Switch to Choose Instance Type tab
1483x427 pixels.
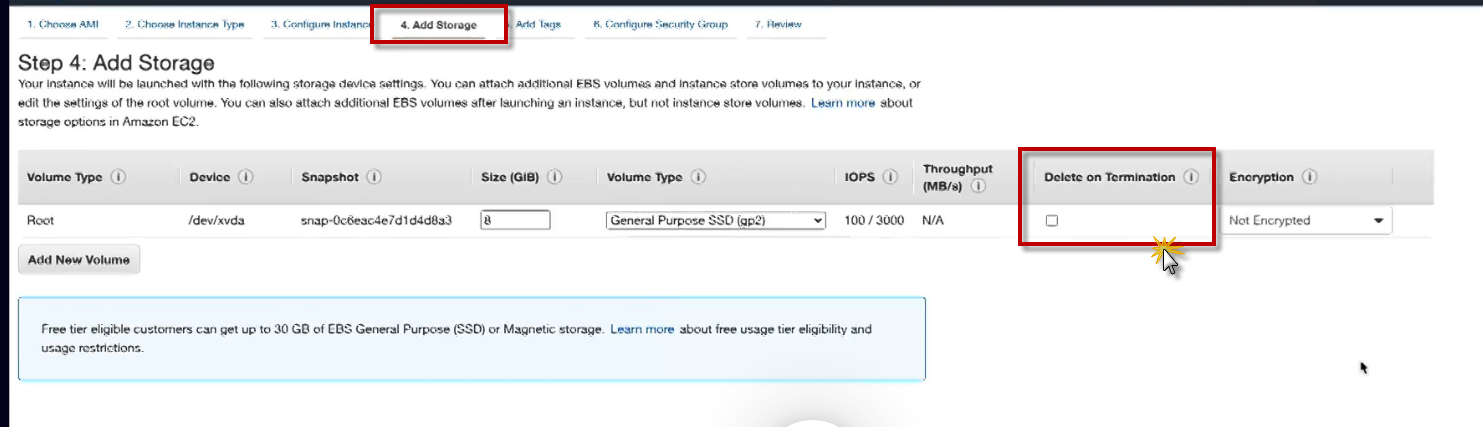184,24
